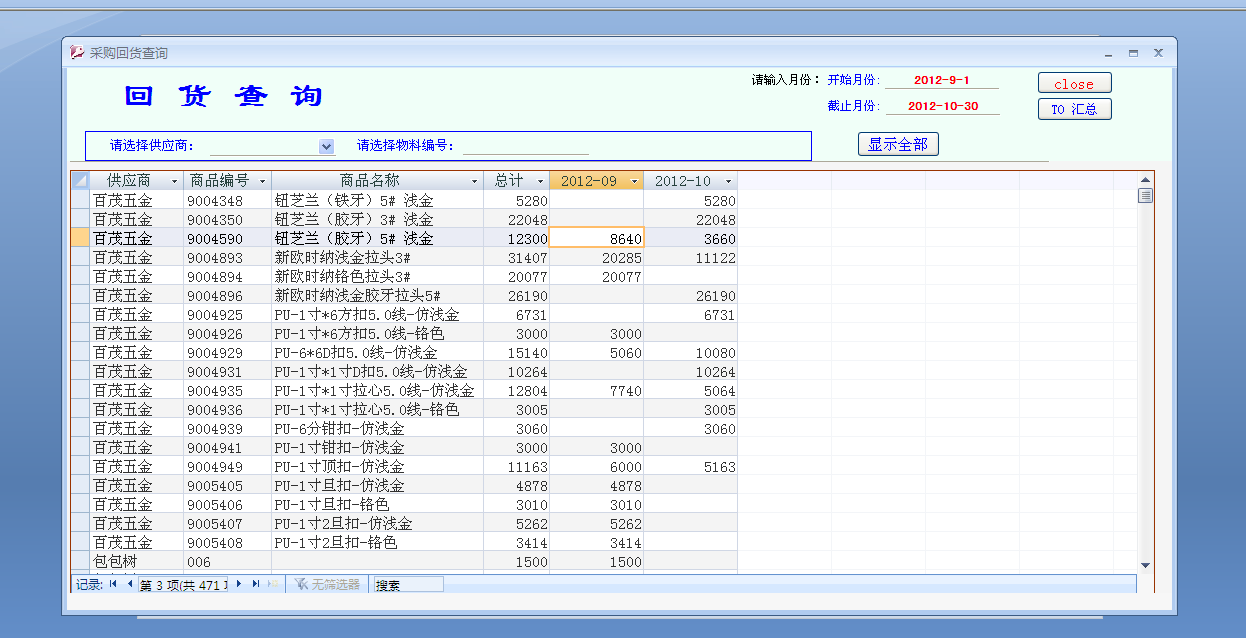Click cell PU-1寸*6方扣5.0线-铬色

[x=377, y=333]
